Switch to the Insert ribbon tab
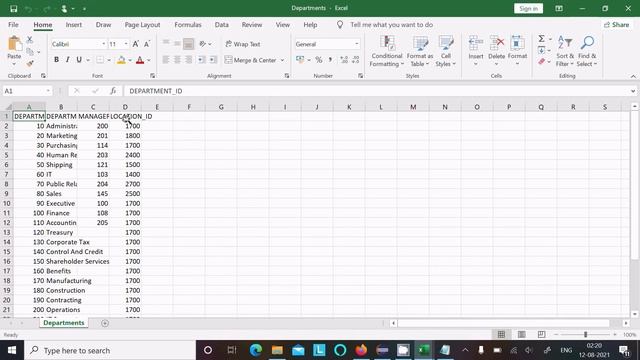This screenshot has height=360, width=640. tap(73, 24)
